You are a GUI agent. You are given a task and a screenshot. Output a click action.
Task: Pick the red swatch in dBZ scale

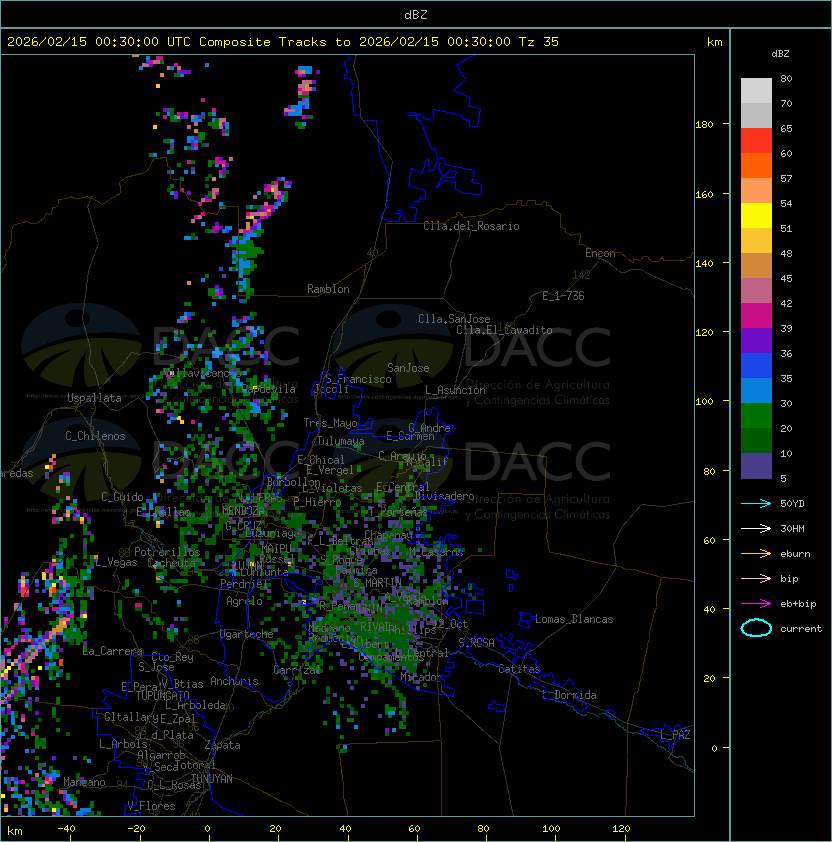coord(756,141)
